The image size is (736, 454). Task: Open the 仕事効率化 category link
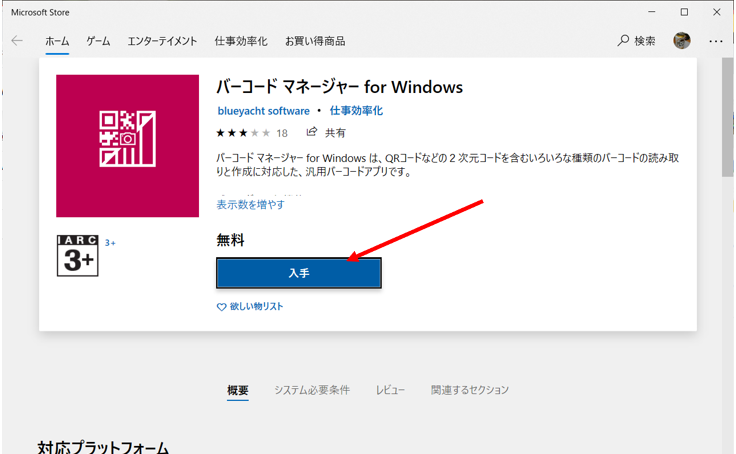356,111
